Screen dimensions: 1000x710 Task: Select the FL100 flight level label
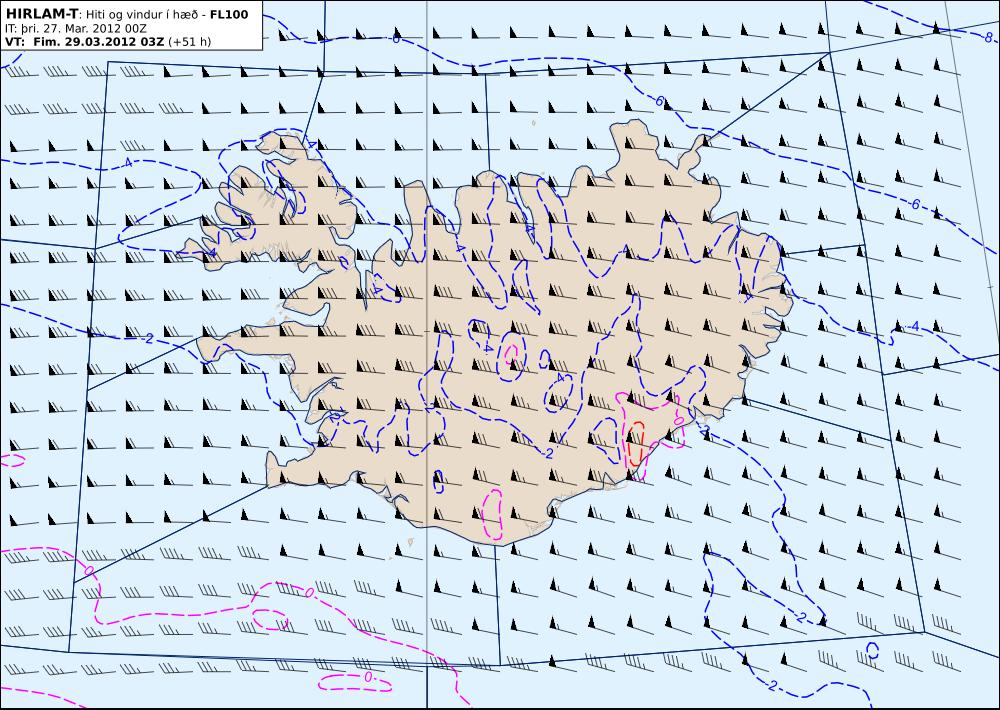pyautogui.click(x=228, y=14)
